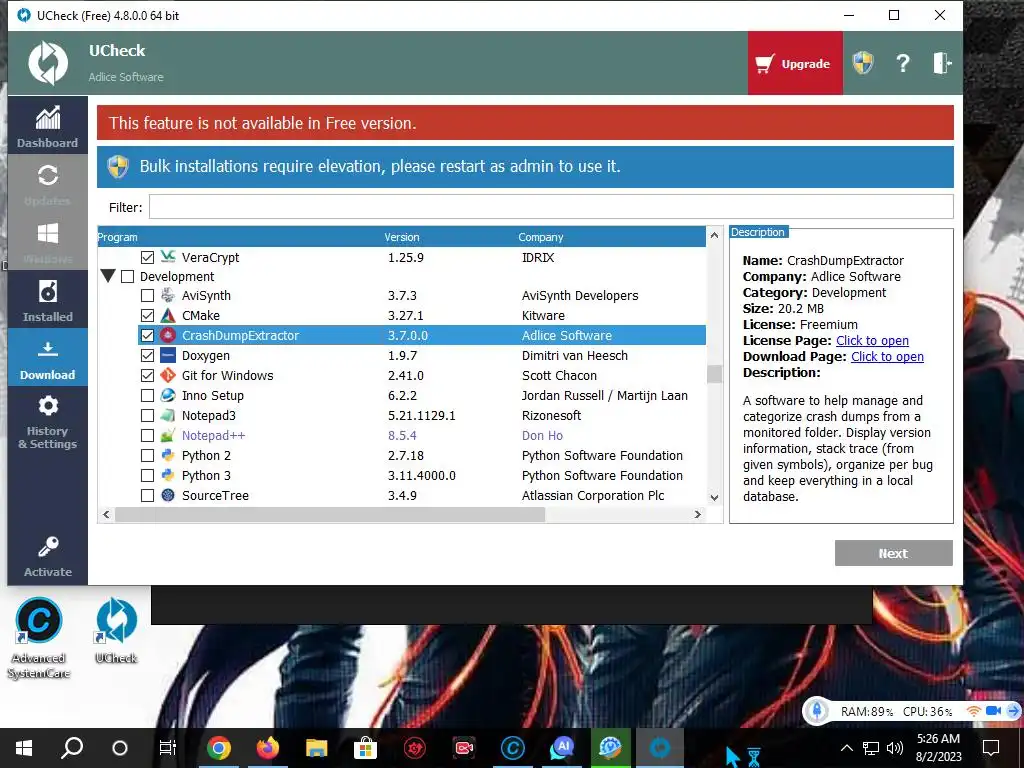Click the Python 2 program icon

[x=168, y=455]
